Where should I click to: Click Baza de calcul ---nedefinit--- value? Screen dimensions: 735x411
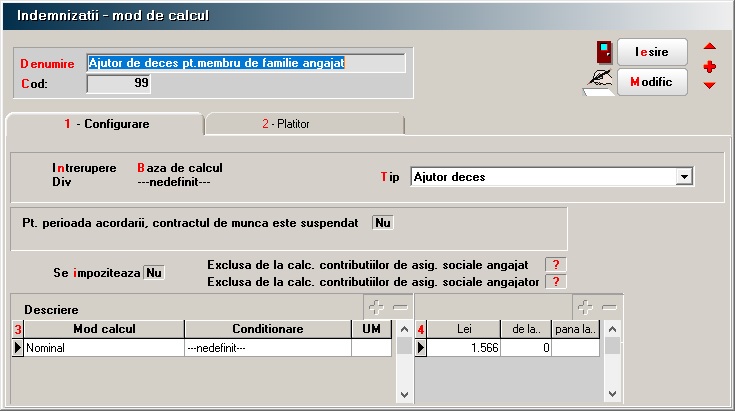tap(174, 182)
